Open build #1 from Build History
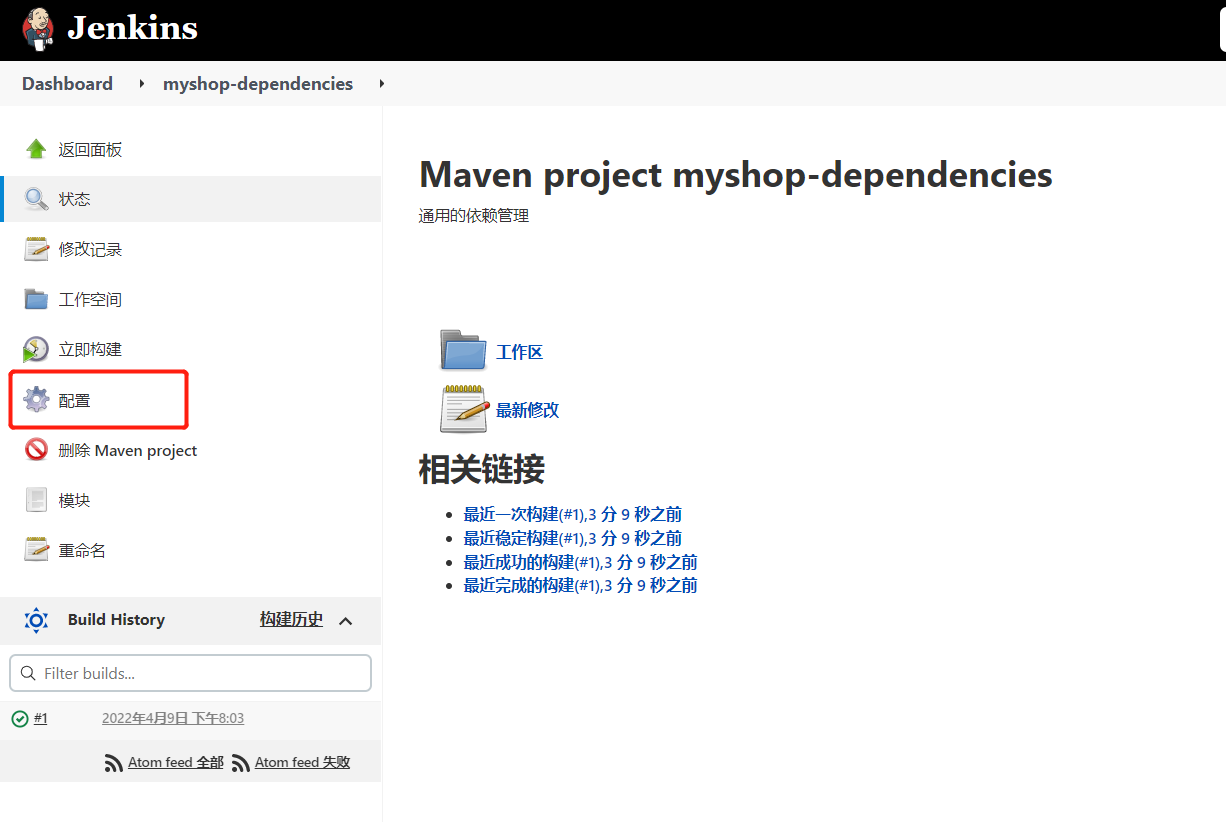Screen dimensions: 1226x822 40,718
